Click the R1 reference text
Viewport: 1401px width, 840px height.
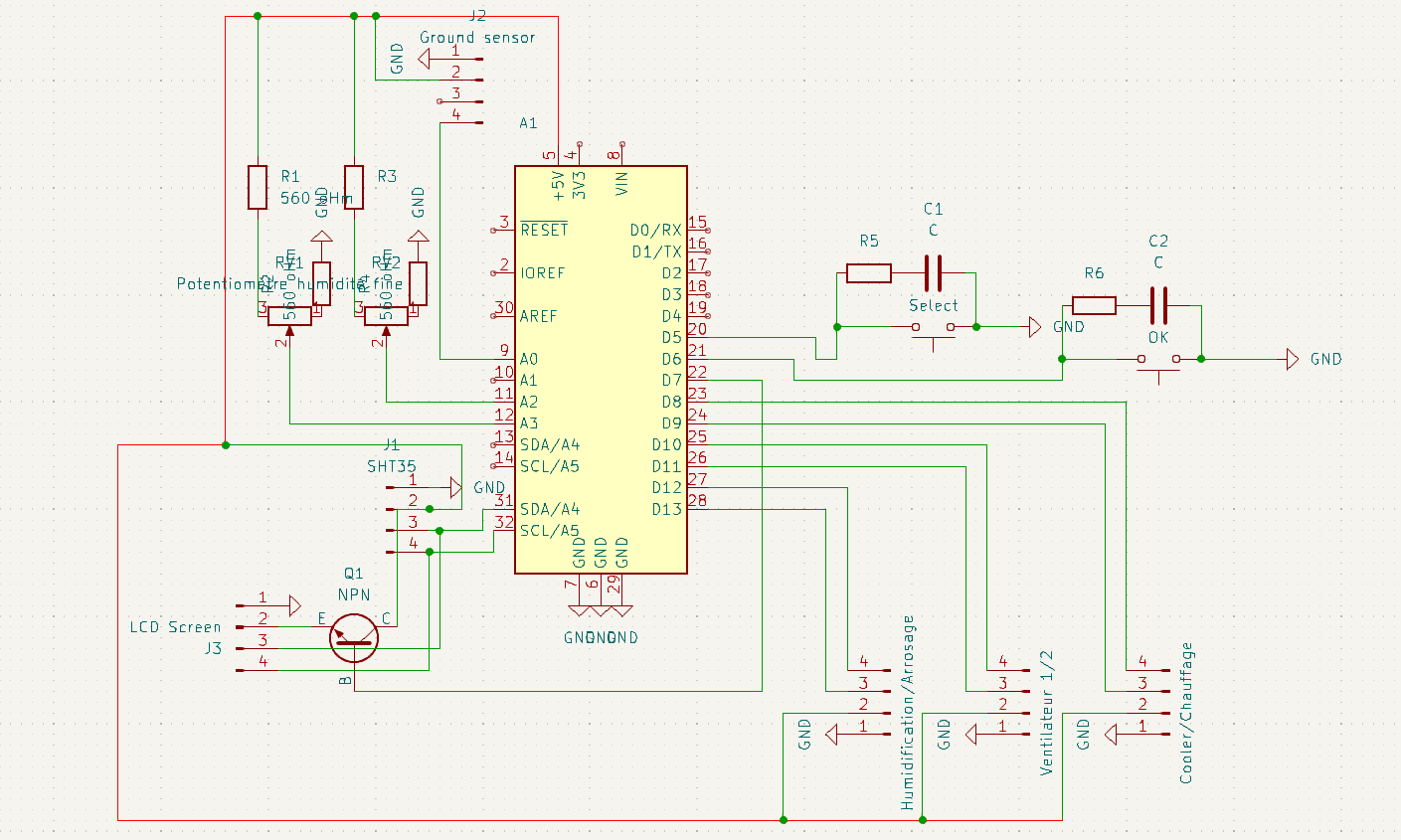pyautogui.click(x=290, y=176)
